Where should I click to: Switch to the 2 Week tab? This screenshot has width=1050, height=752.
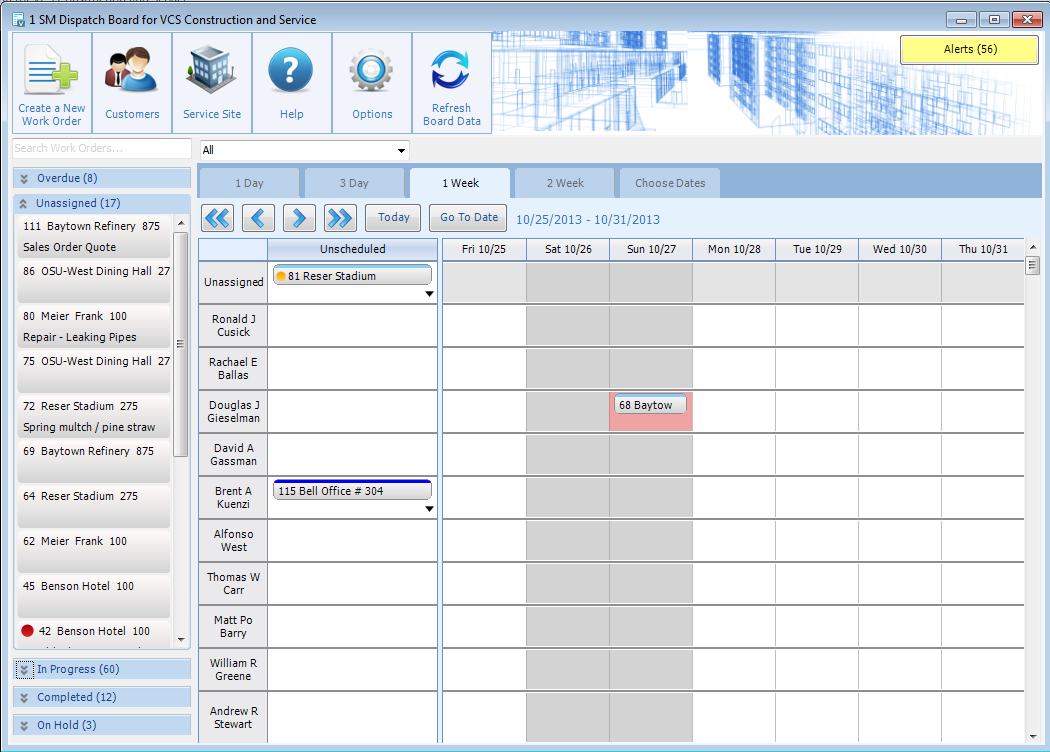pyautogui.click(x=563, y=183)
